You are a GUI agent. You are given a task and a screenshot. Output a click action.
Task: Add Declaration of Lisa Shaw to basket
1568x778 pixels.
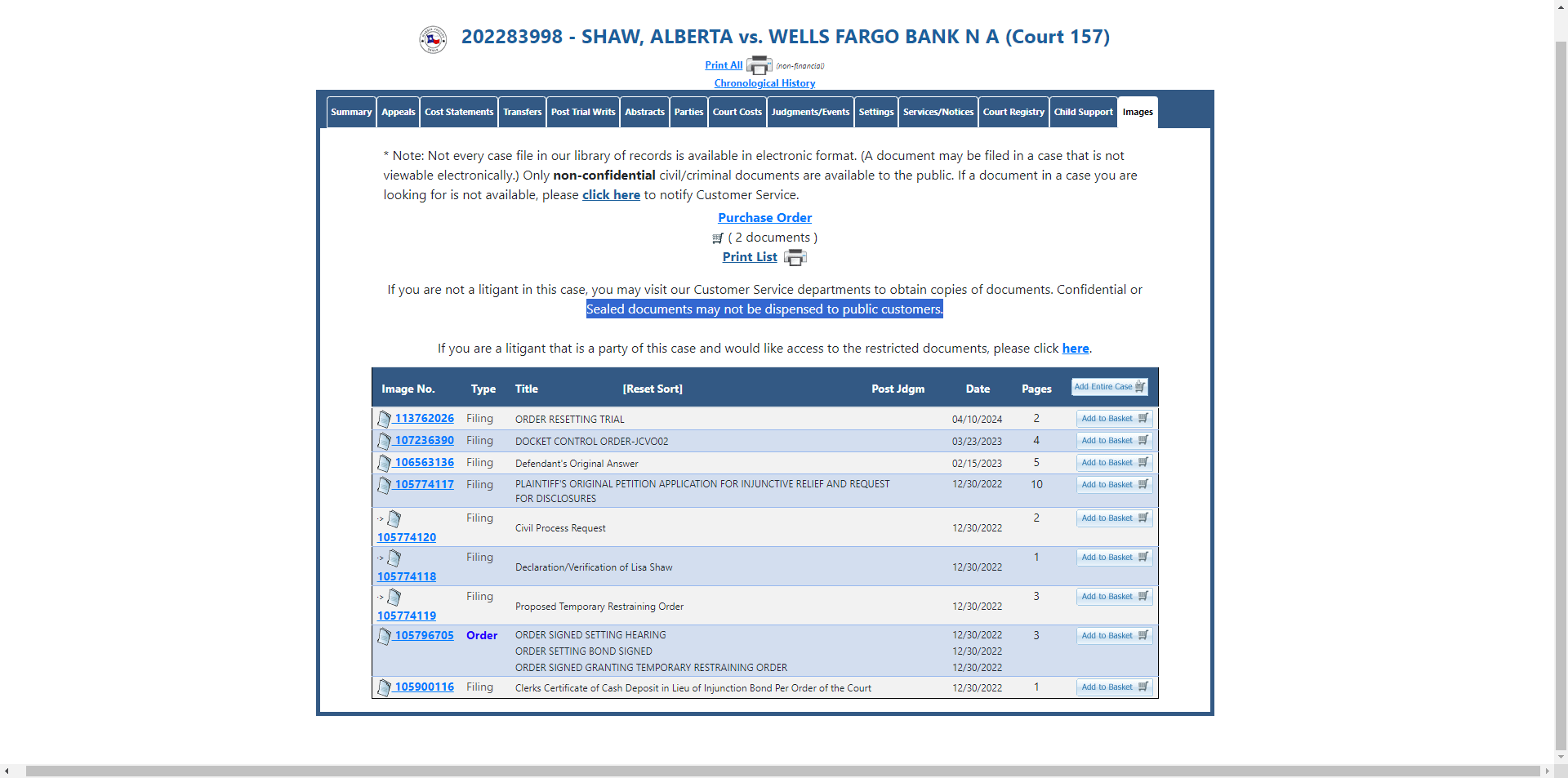(x=1114, y=558)
